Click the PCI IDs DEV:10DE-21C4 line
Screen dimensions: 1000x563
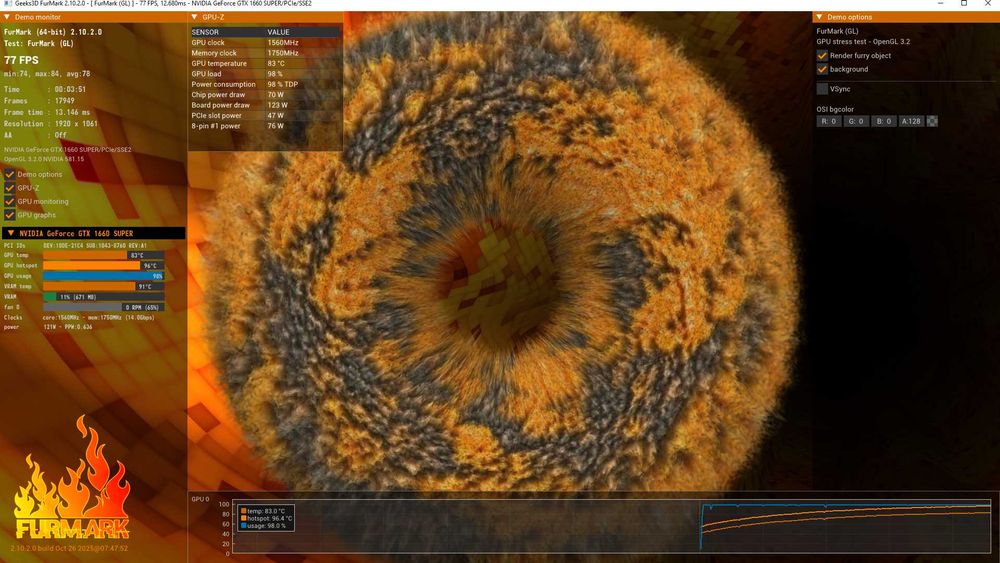(75, 245)
